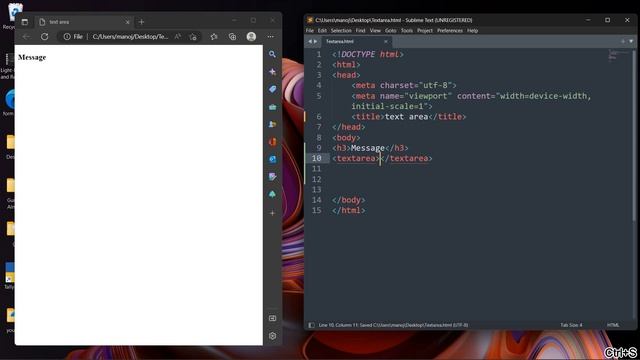Open the Drop notes icon in Edge sidebar
This screenshot has width=640, height=360.
pos(272,177)
